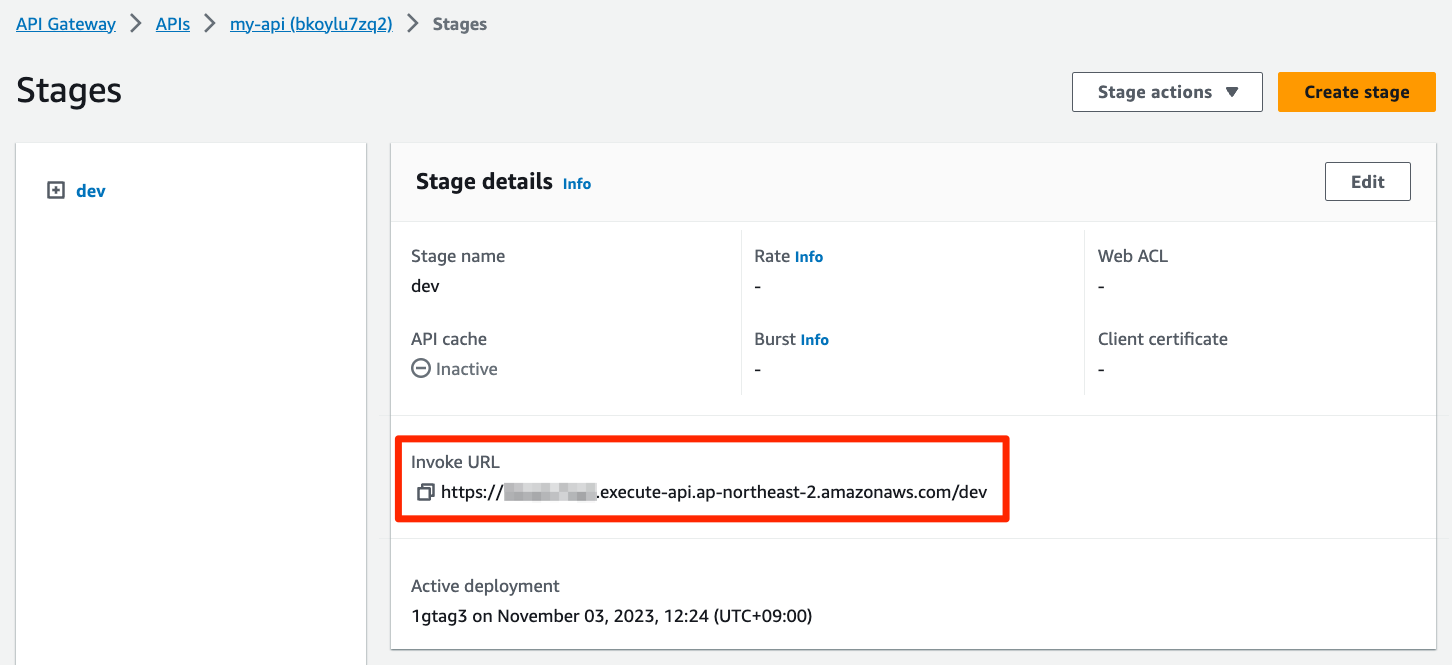
Task: Select the dev stage in tree
Action: [91, 191]
